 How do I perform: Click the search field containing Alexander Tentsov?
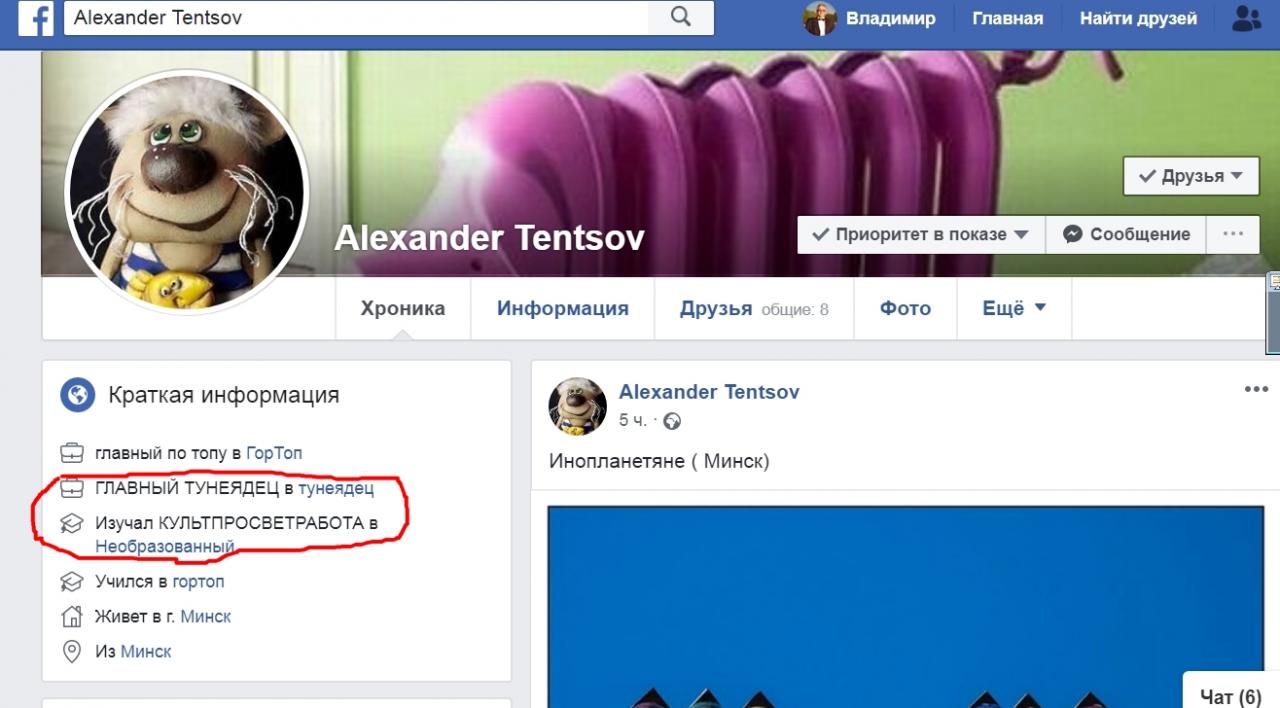point(356,17)
